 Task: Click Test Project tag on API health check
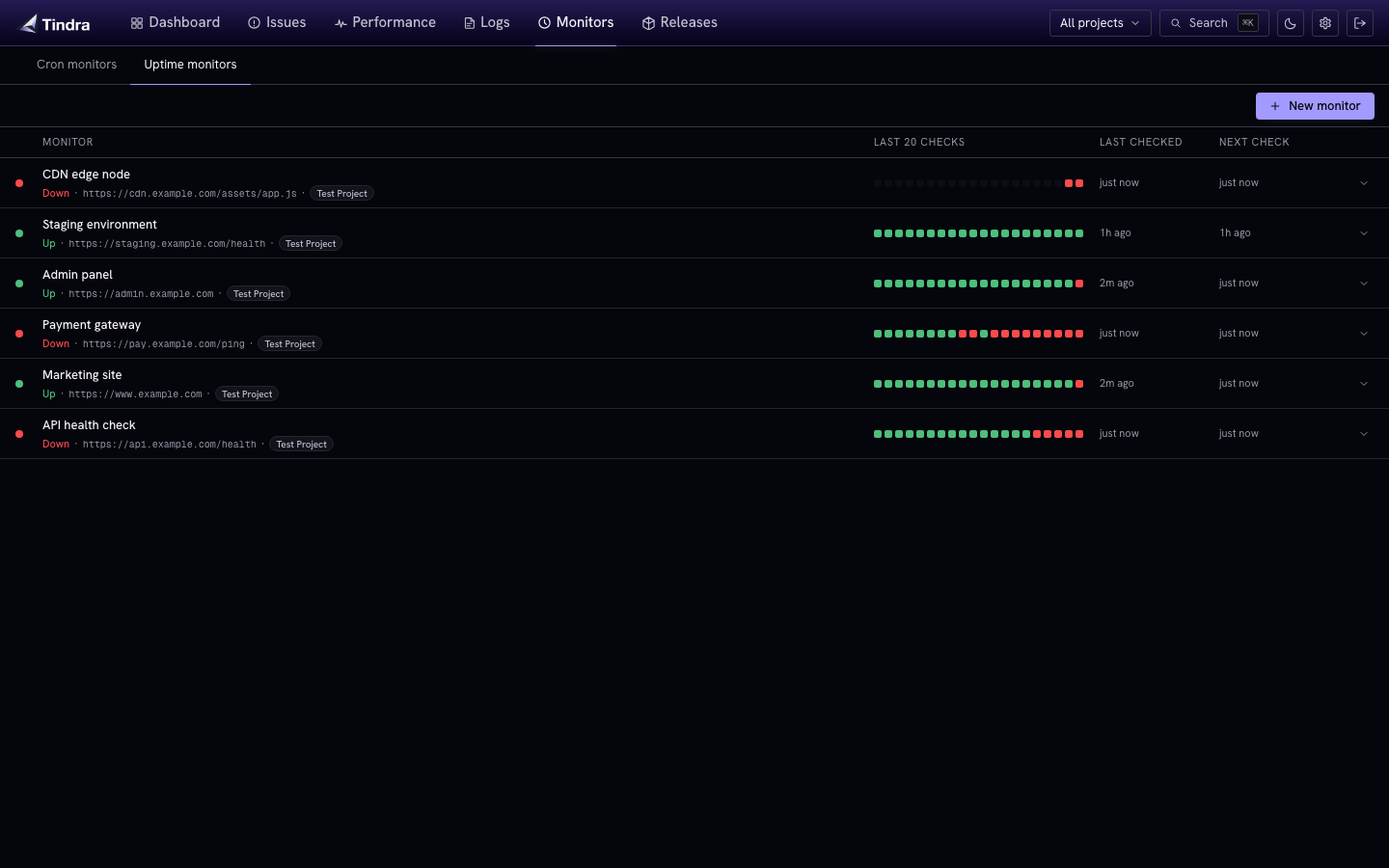pyautogui.click(x=301, y=445)
